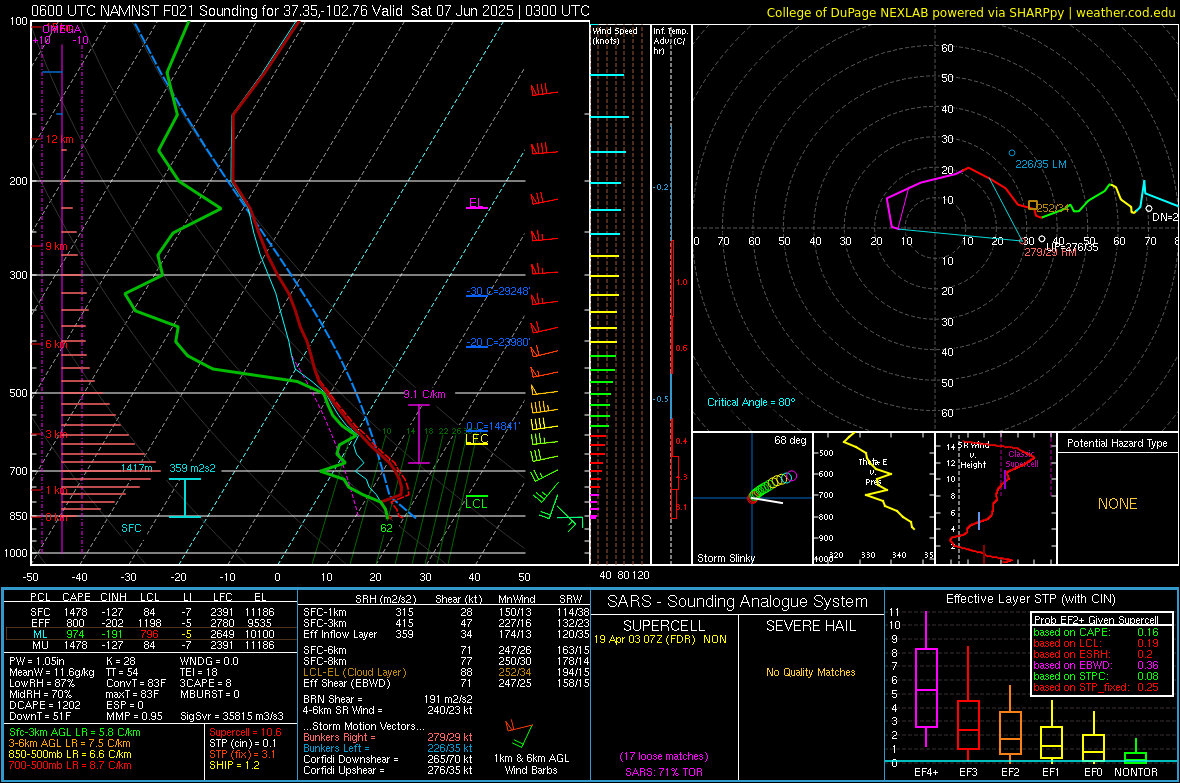This screenshot has height=783, width=1180.
Task: Click the 'NONE' hazard type value
Action: click(1118, 504)
